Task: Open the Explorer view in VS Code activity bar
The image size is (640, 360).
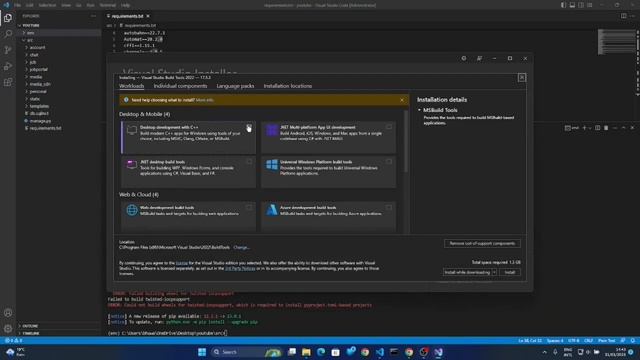Action: 8,18
